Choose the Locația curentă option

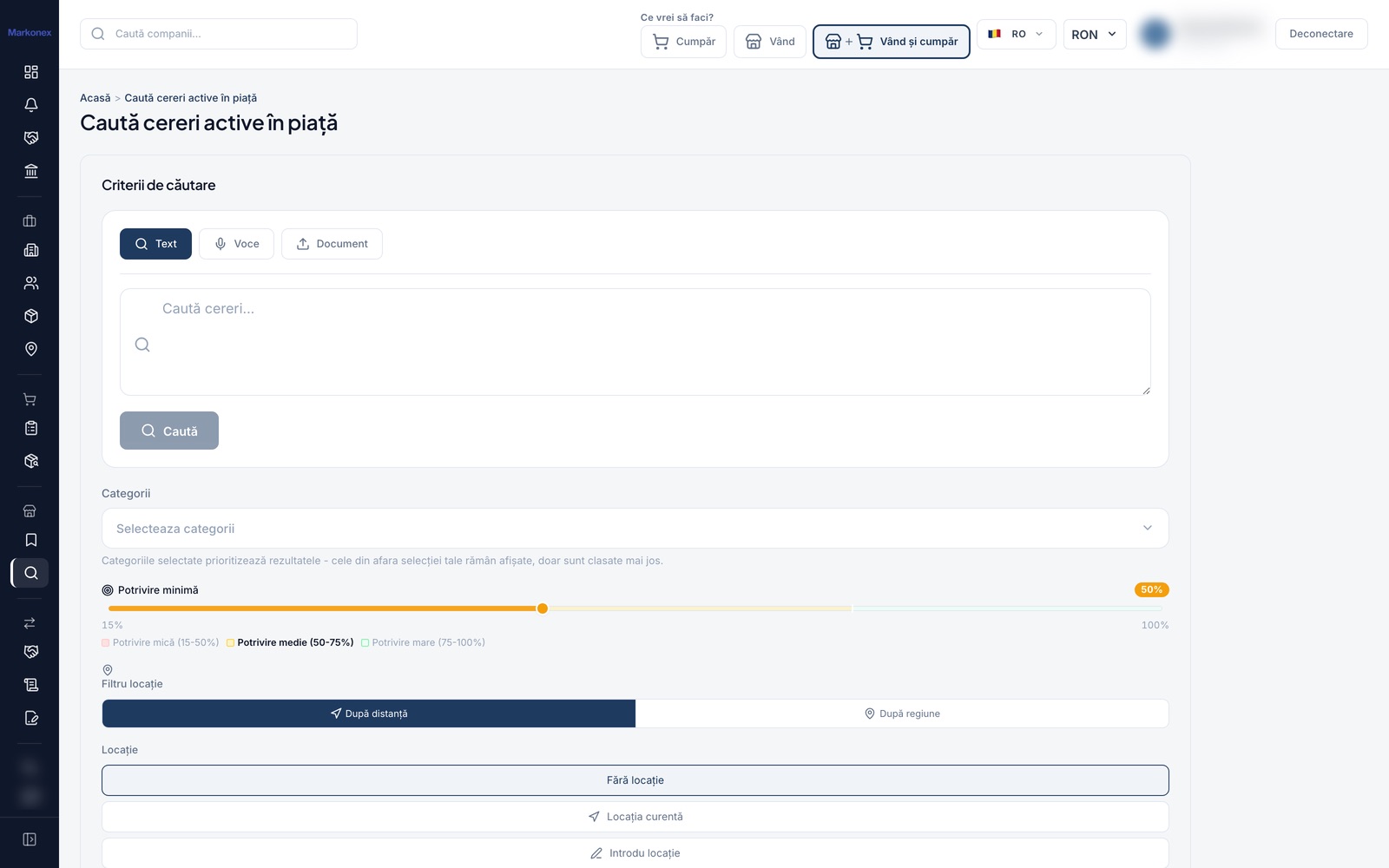click(x=635, y=817)
